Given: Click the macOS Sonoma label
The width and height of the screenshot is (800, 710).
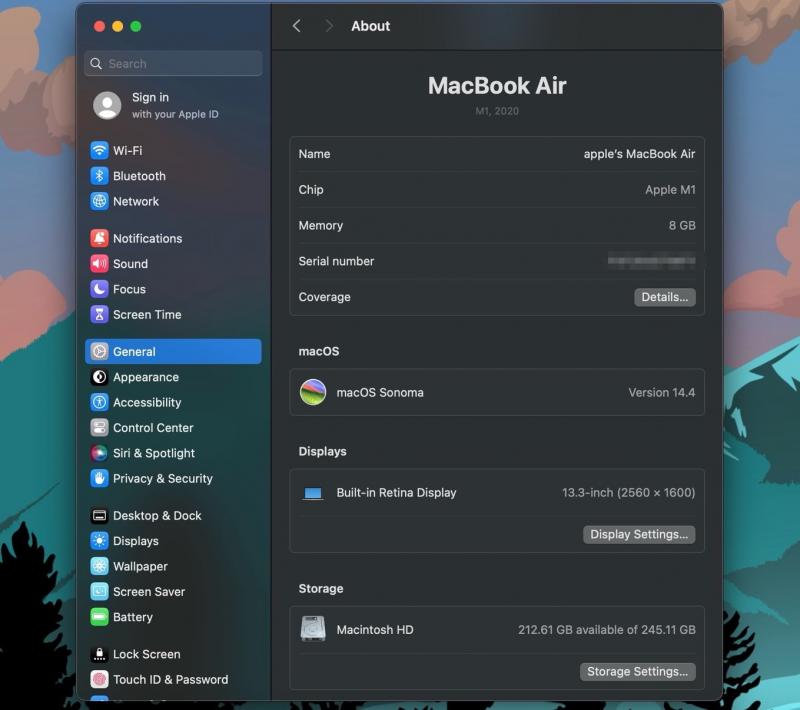Looking at the screenshot, I should point(380,393).
